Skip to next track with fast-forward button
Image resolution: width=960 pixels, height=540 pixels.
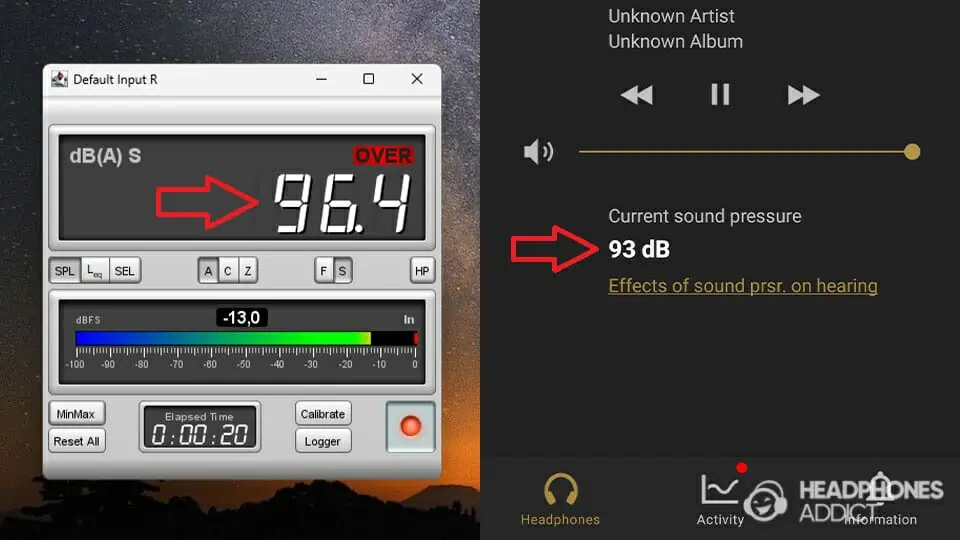tap(803, 95)
